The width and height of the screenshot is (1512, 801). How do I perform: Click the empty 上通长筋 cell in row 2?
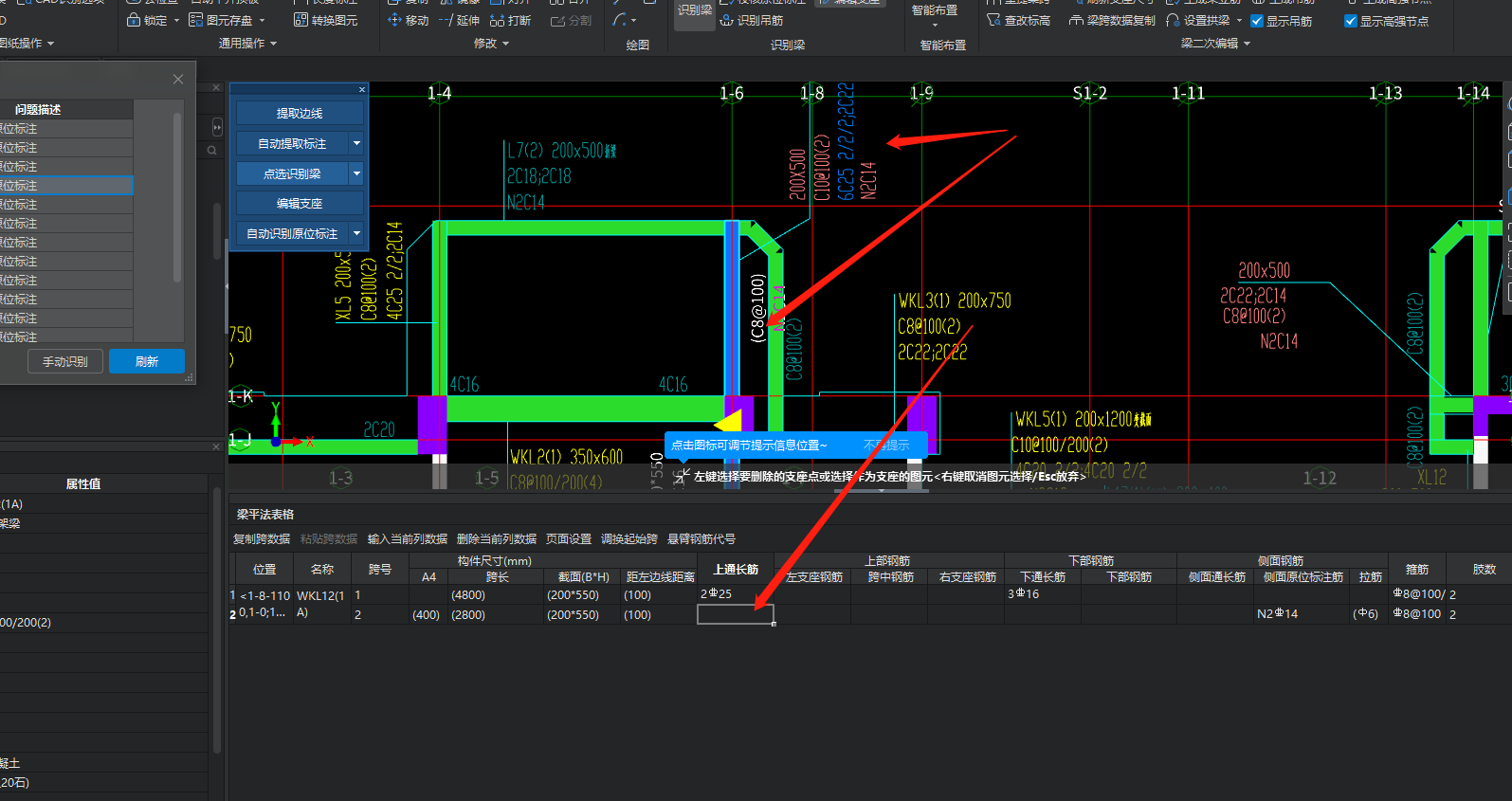click(736, 614)
